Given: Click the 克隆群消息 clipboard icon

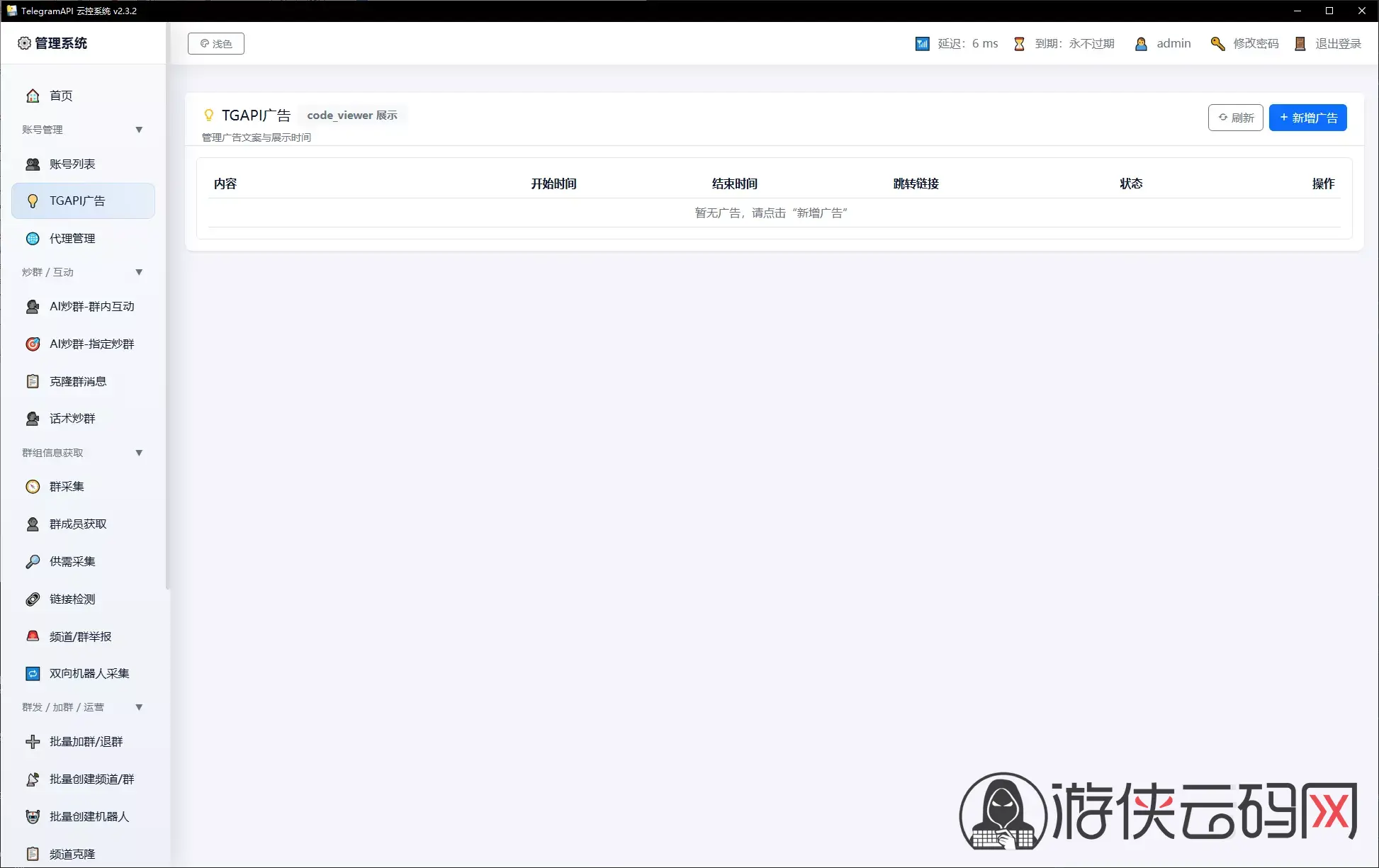Looking at the screenshot, I should coord(33,381).
